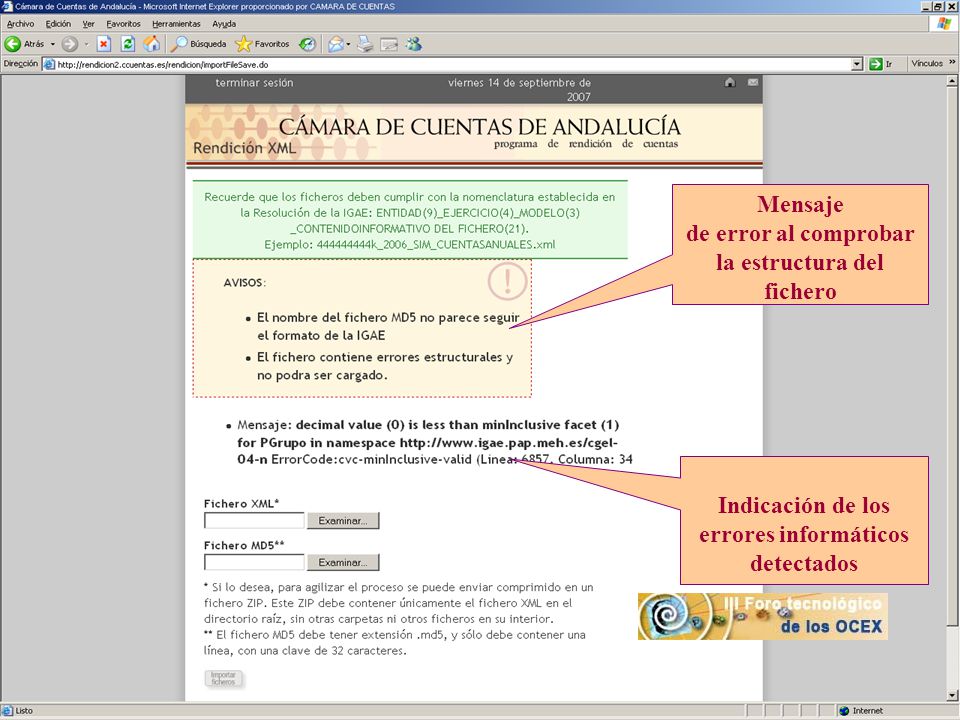
Task: Click the Edit toolbar icon beside print
Action: [x=389, y=44]
